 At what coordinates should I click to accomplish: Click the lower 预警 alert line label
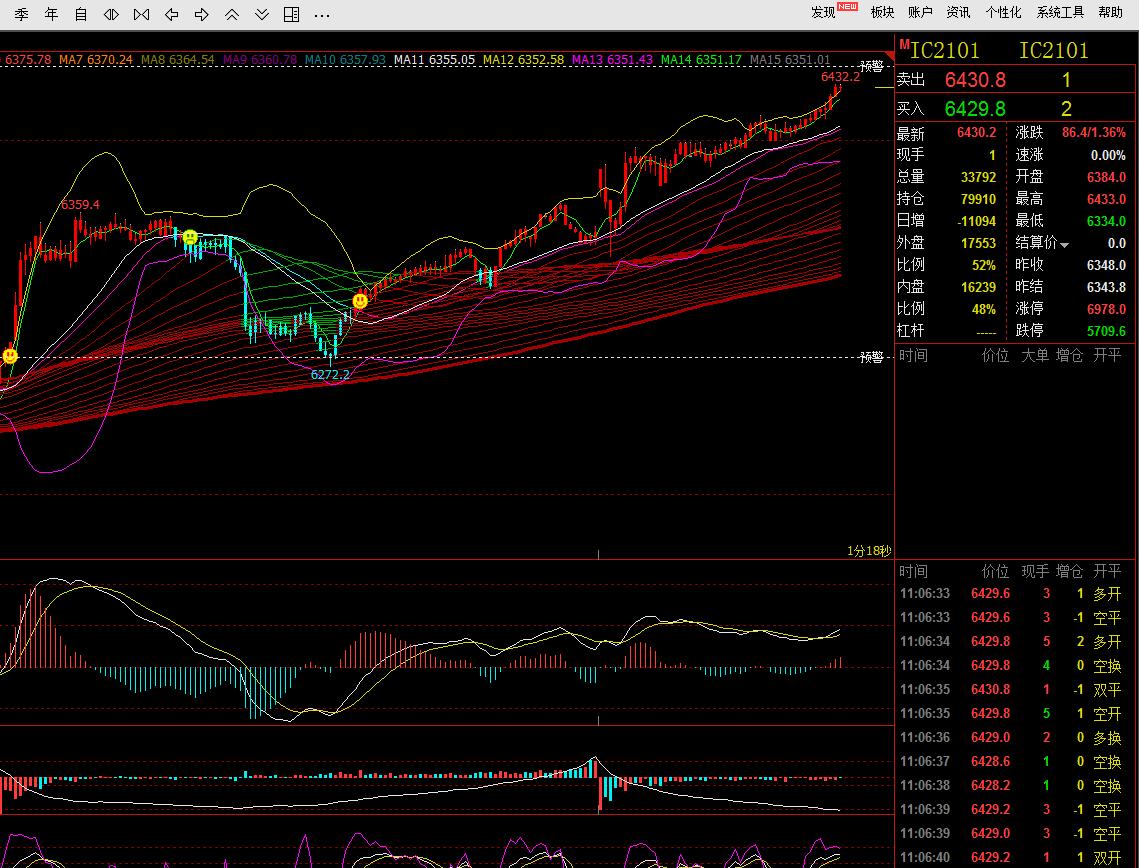pos(871,357)
